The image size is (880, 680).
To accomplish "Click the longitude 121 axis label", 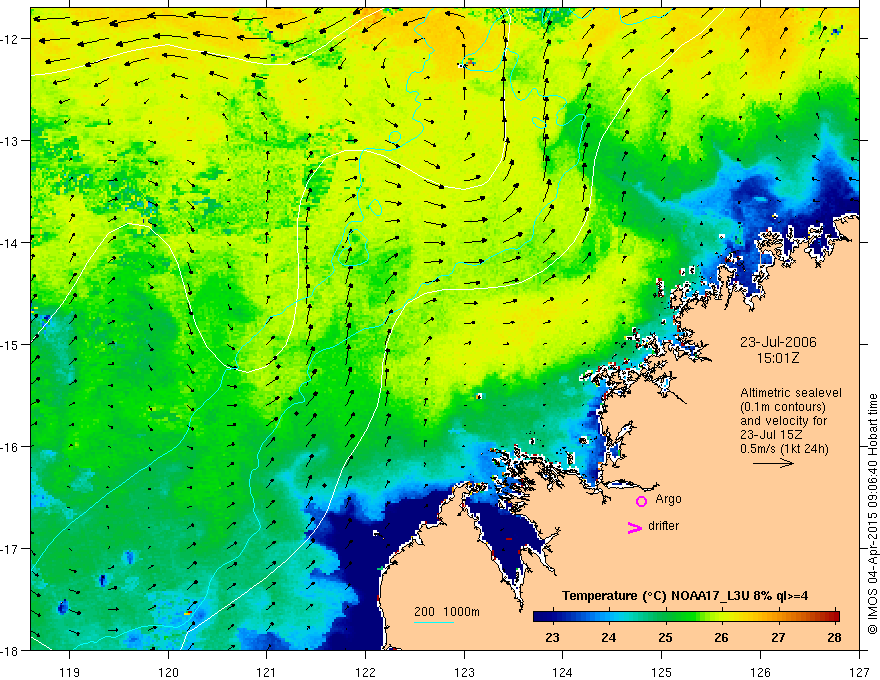I will pyautogui.click(x=267, y=672).
